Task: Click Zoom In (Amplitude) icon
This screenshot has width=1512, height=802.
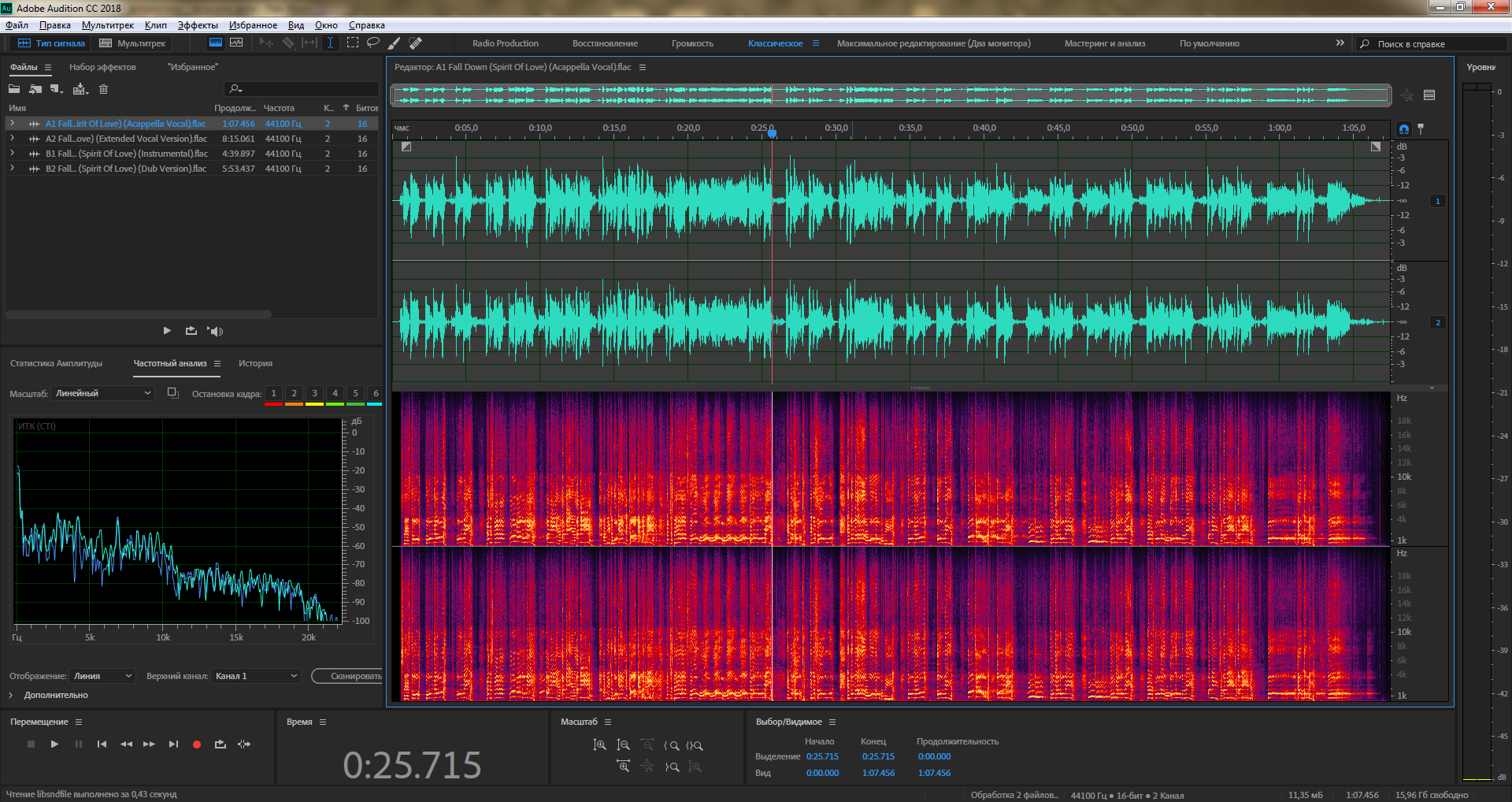Action: pos(599,745)
